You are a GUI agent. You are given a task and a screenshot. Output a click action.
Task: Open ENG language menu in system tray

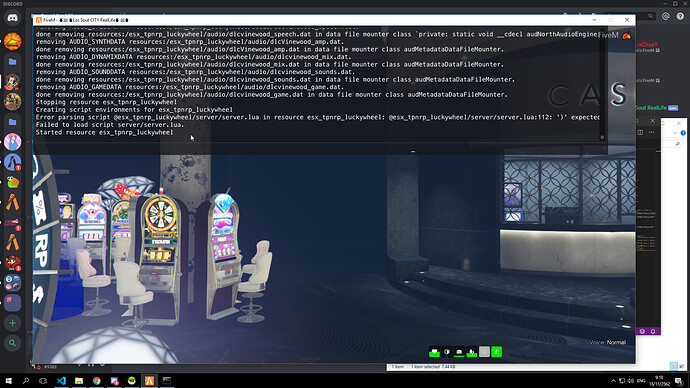pyautogui.click(x=641, y=381)
